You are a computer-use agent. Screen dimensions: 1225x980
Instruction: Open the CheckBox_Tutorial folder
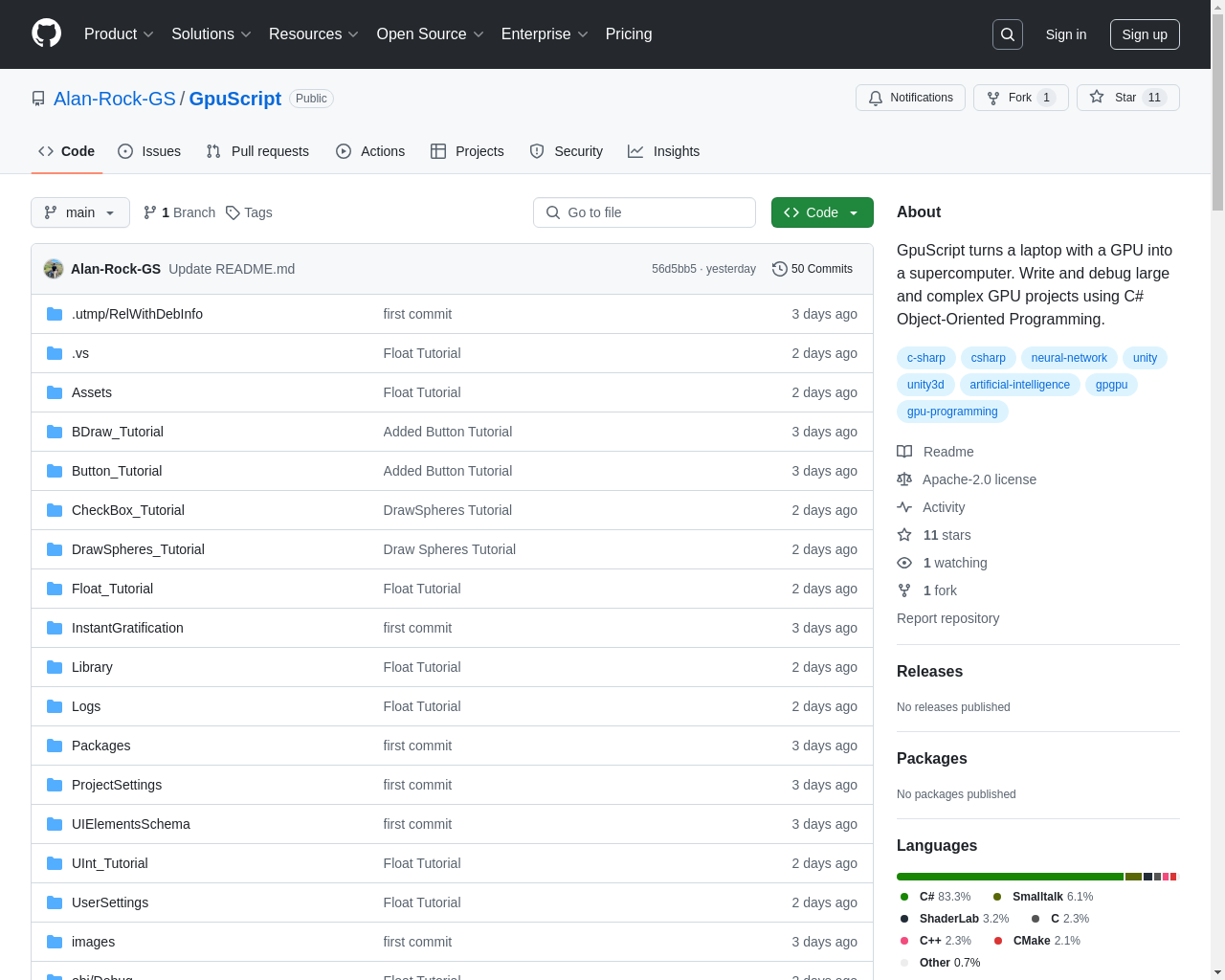[128, 510]
